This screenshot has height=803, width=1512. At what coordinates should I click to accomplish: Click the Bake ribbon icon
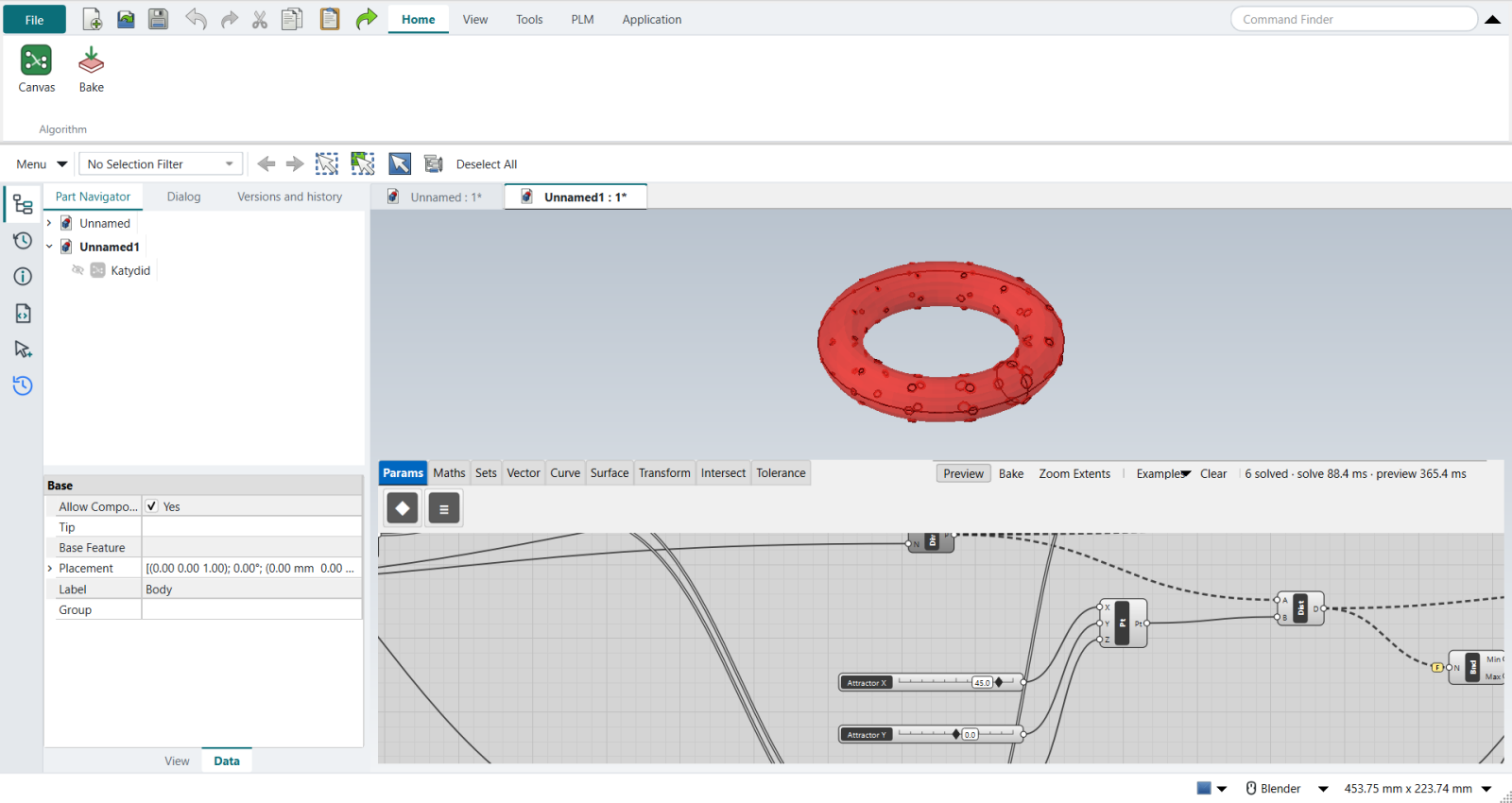(91, 69)
